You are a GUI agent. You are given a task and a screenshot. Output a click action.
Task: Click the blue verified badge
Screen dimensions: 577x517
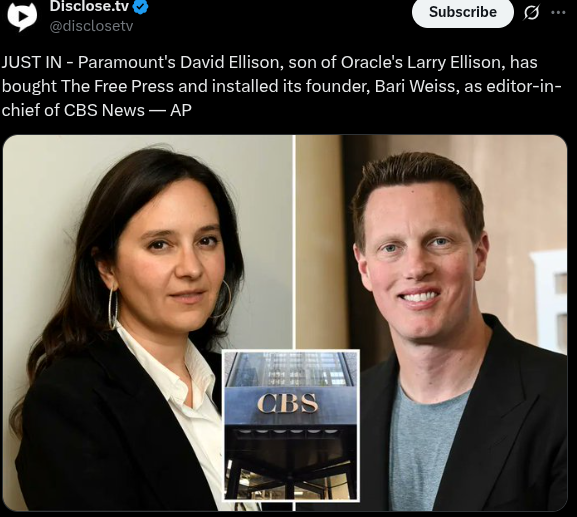140,7
